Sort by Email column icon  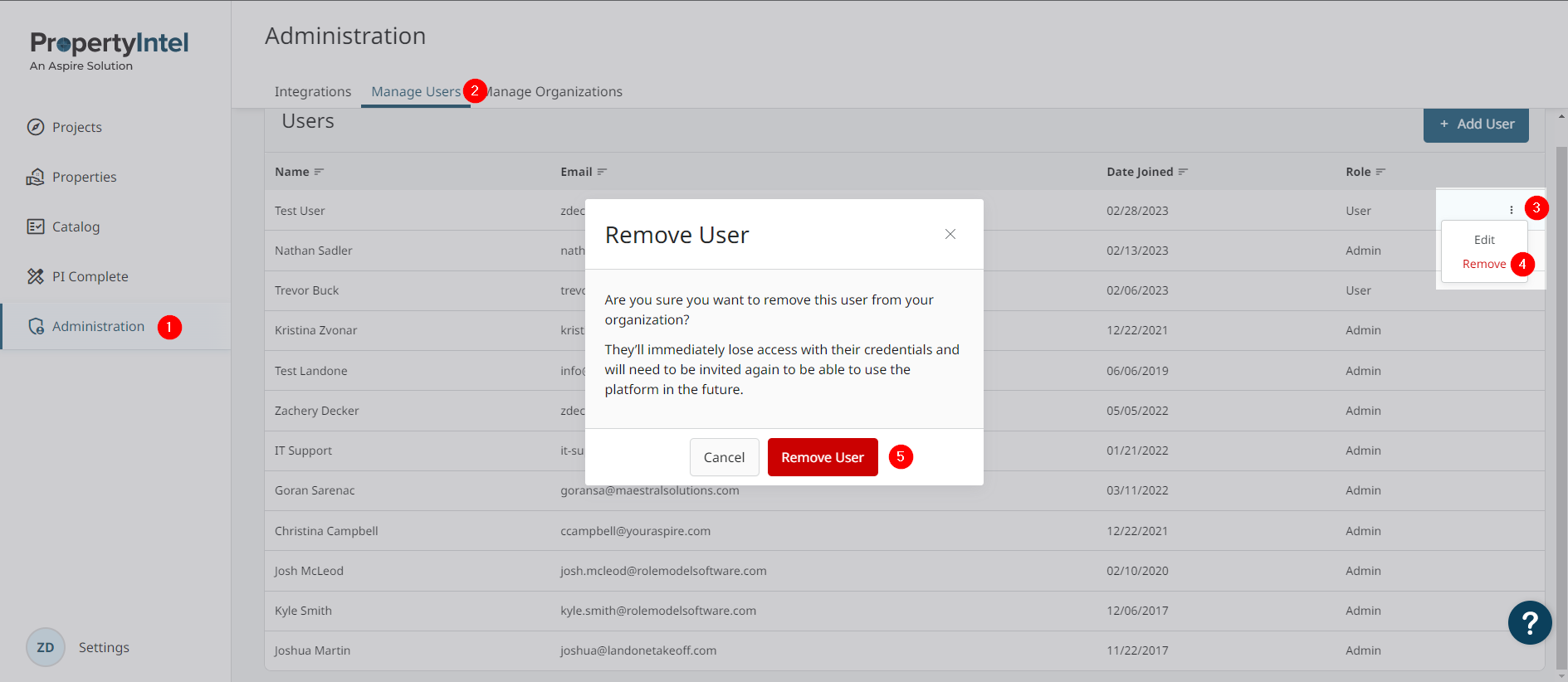tap(603, 172)
